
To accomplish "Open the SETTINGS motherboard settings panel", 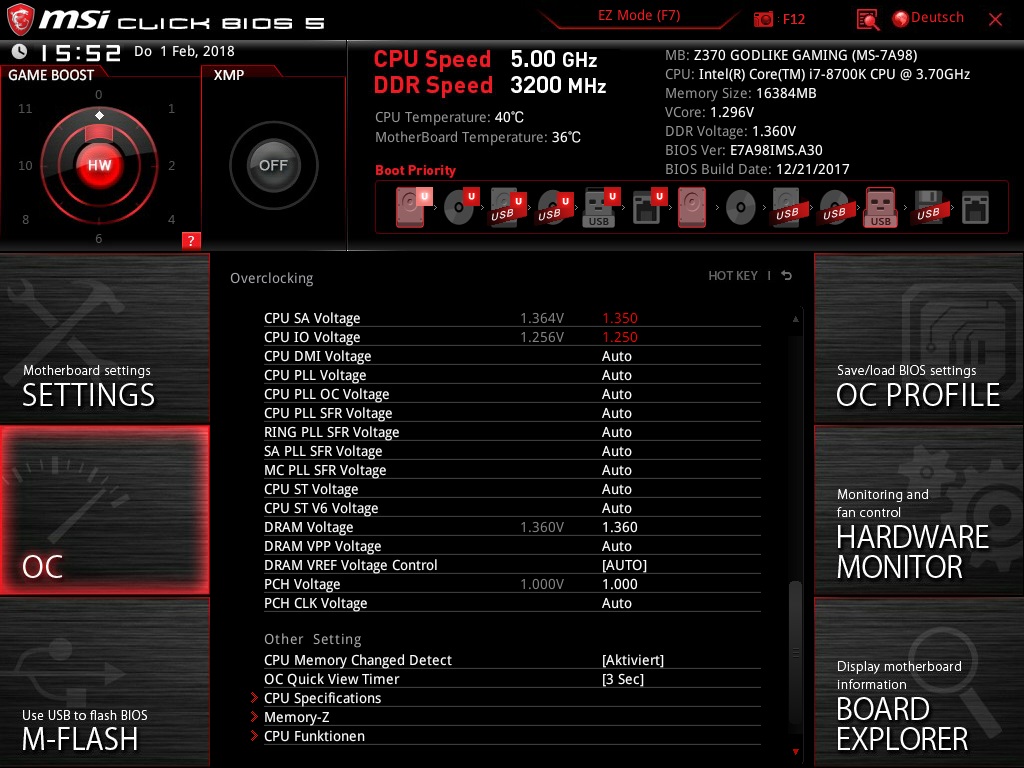I will click(104, 338).
